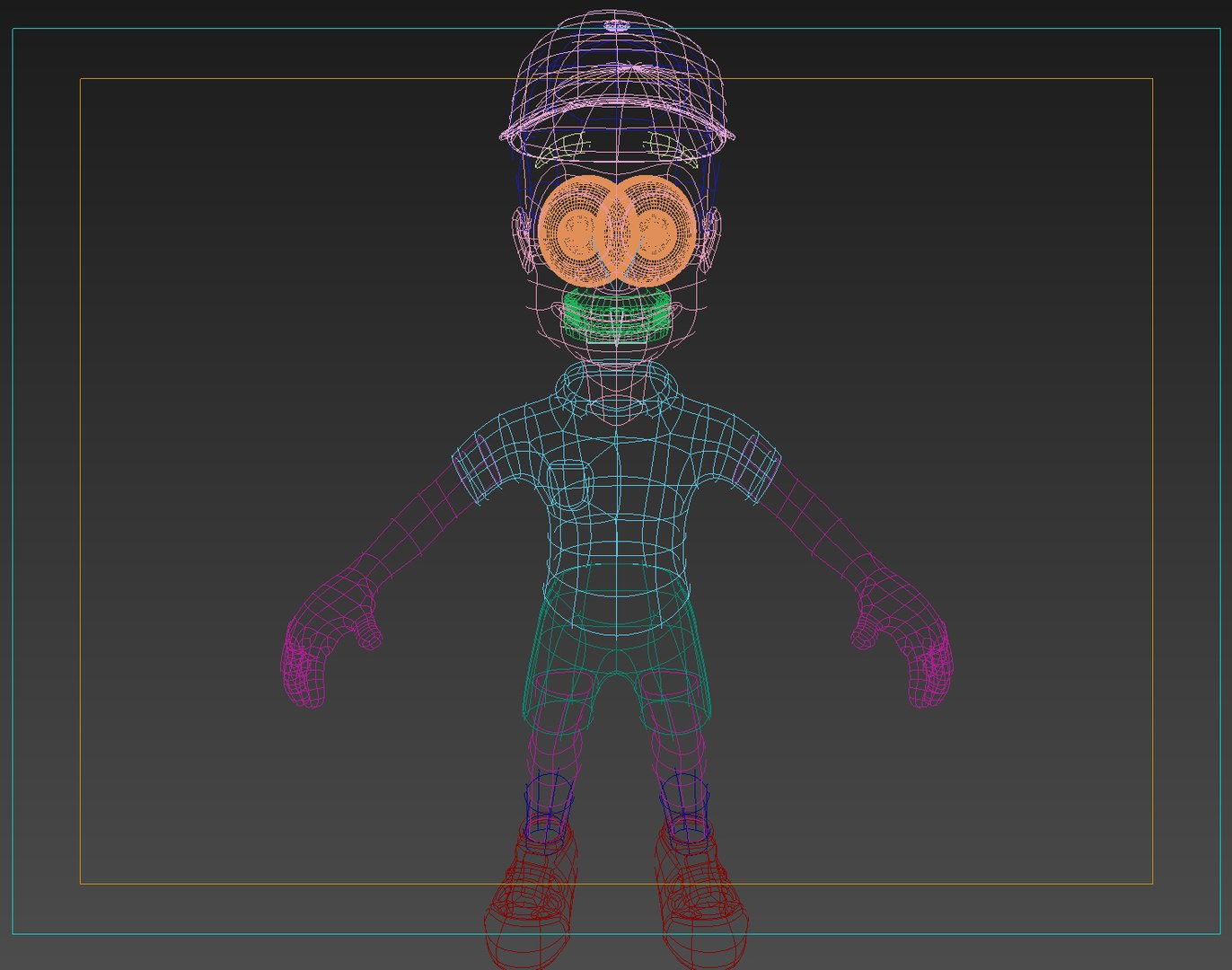Image resolution: width=1232 pixels, height=970 pixels.
Task: Select the red shoe on the viewport's left
Action: (532, 894)
